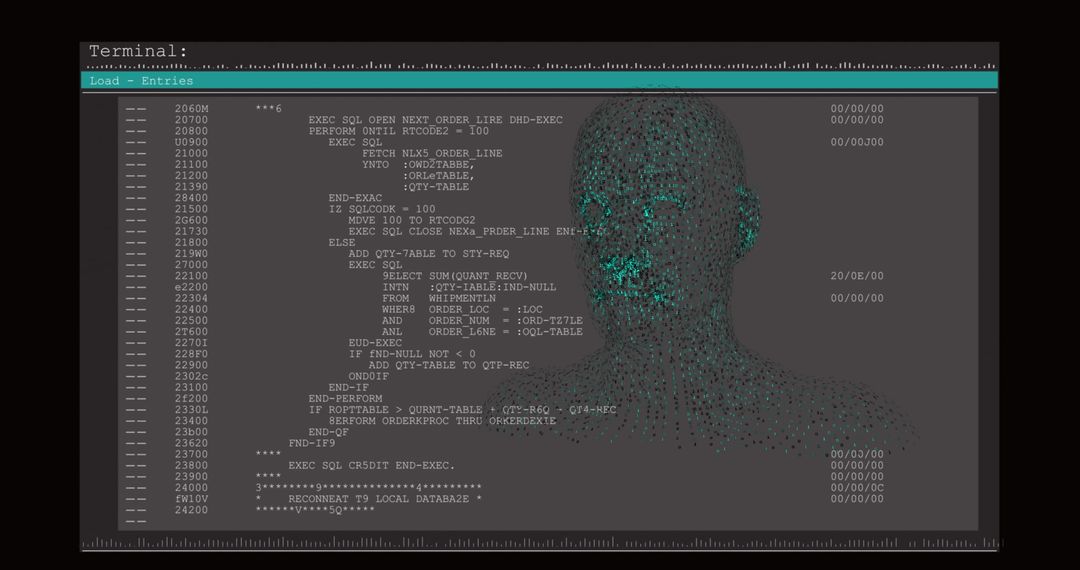Select "PERFORM 0NTIL RTCODE2 = 100" statement
Image resolution: width=1080 pixels, height=570 pixels.
point(399,131)
